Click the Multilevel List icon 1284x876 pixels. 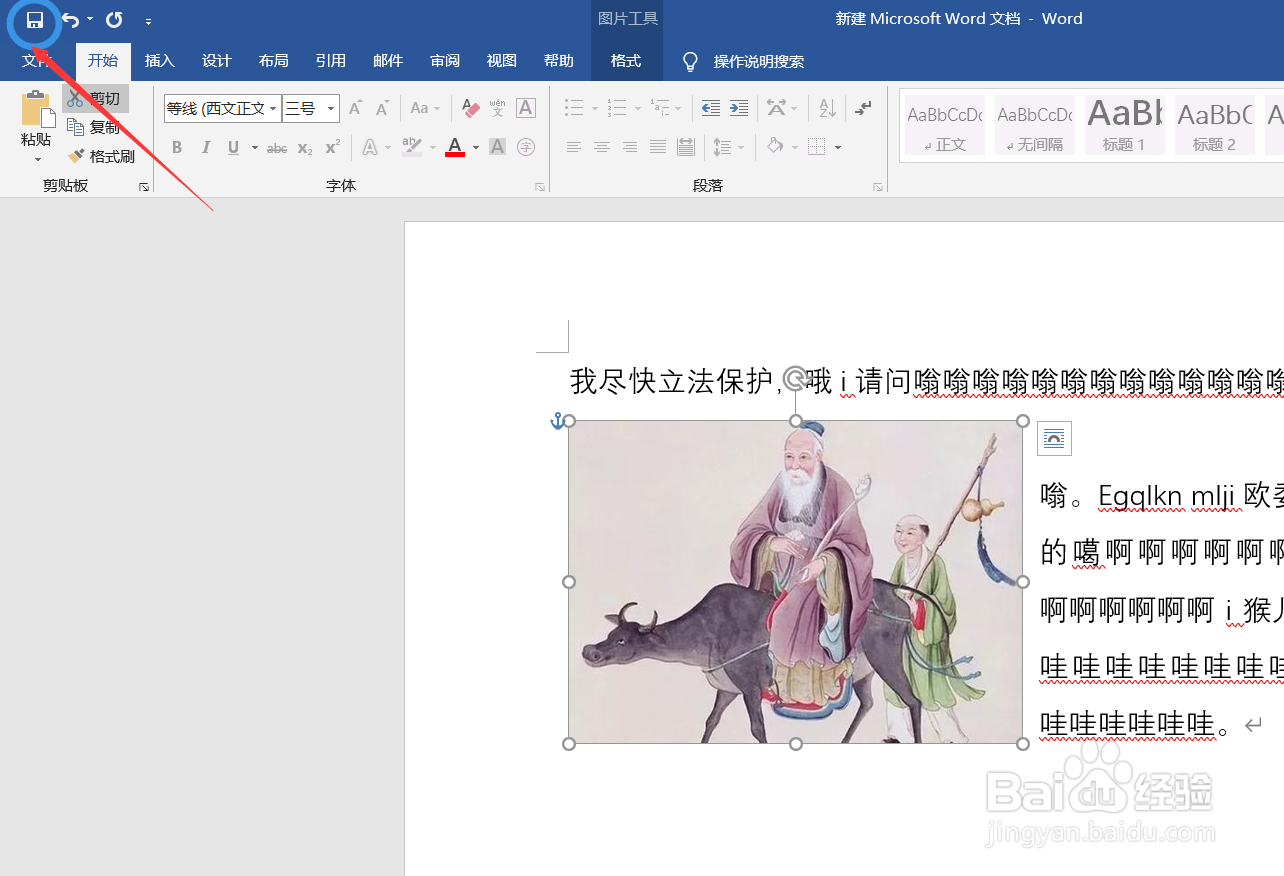pos(660,108)
